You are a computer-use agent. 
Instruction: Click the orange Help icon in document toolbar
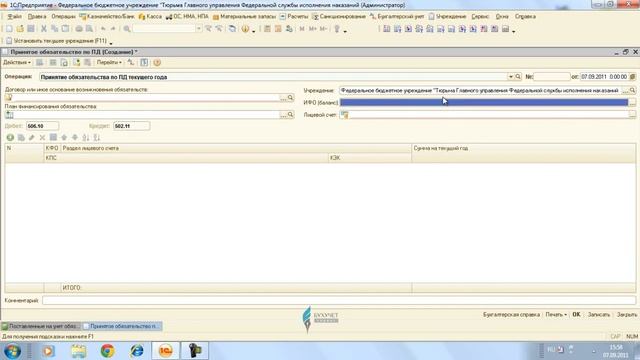(157, 62)
